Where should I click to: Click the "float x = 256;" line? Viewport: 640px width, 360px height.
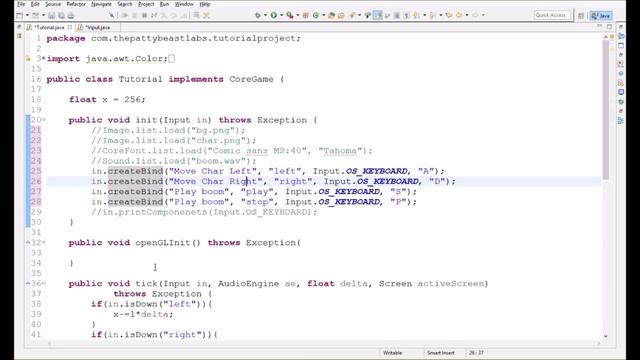click(x=107, y=100)
